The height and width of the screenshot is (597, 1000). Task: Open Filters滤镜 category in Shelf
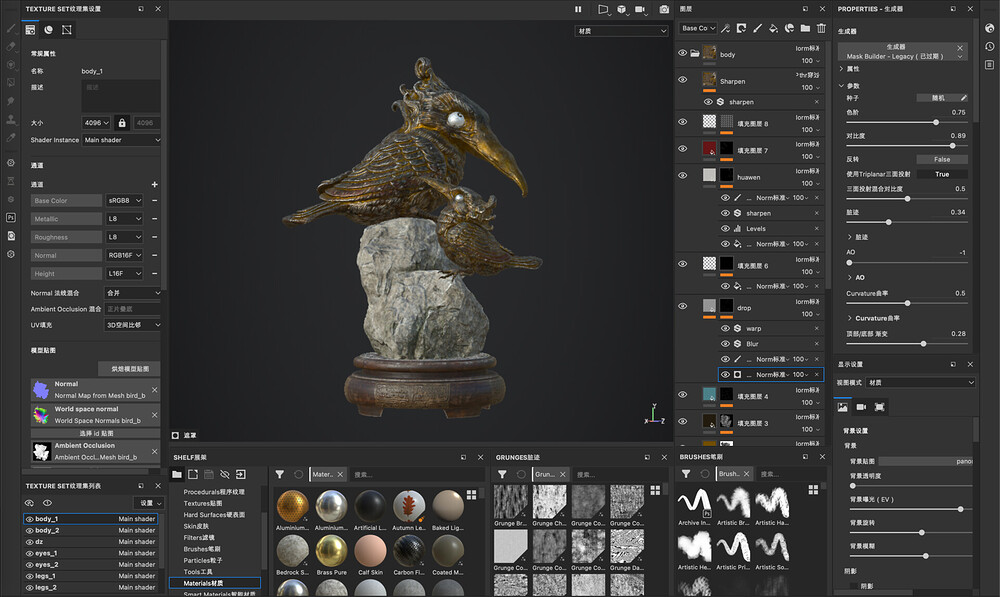198,538
